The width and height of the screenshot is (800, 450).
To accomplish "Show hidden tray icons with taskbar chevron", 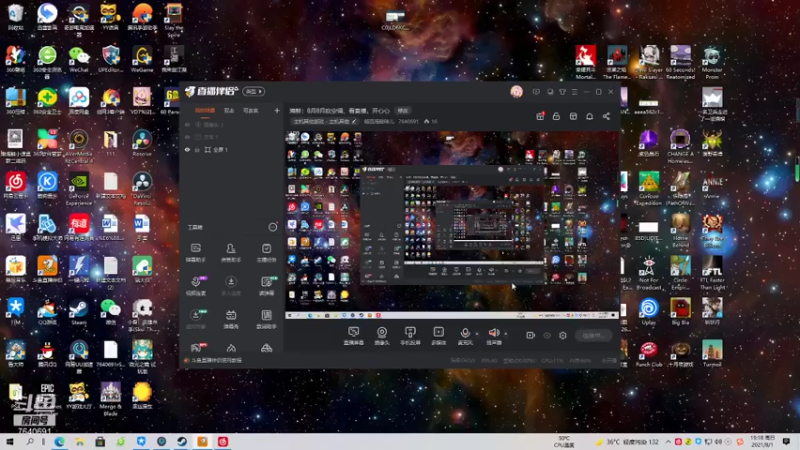I will point(668,442).
